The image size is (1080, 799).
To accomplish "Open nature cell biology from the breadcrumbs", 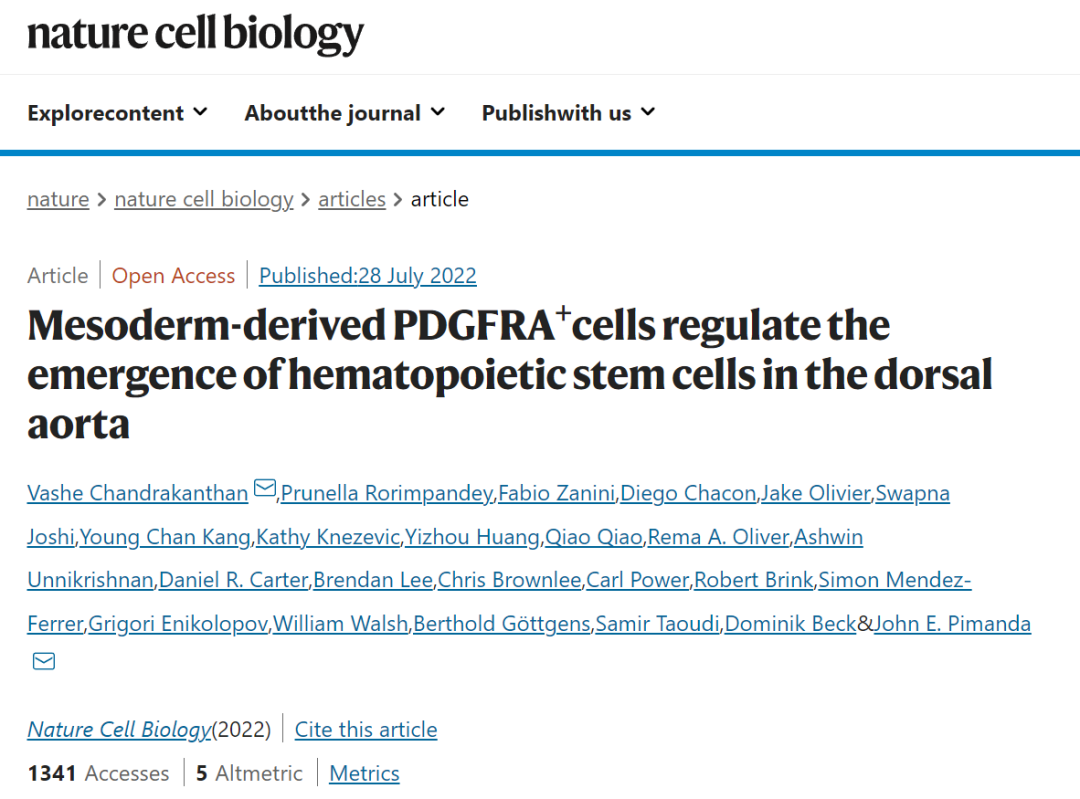I will pyautogui.click(x=203, y=199).
